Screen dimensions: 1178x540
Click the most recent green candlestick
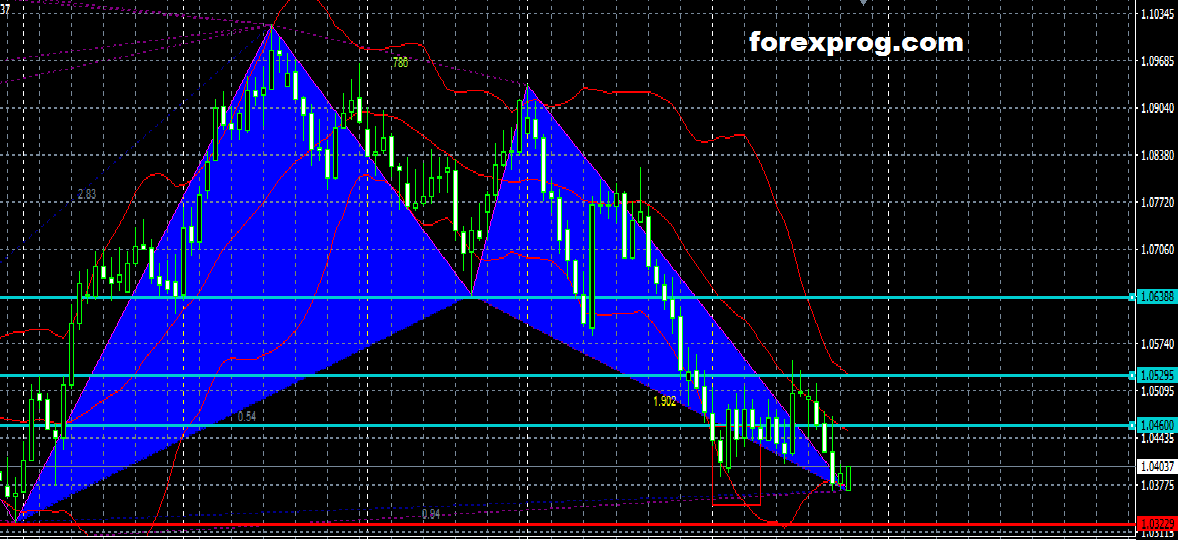coord(848,478)
